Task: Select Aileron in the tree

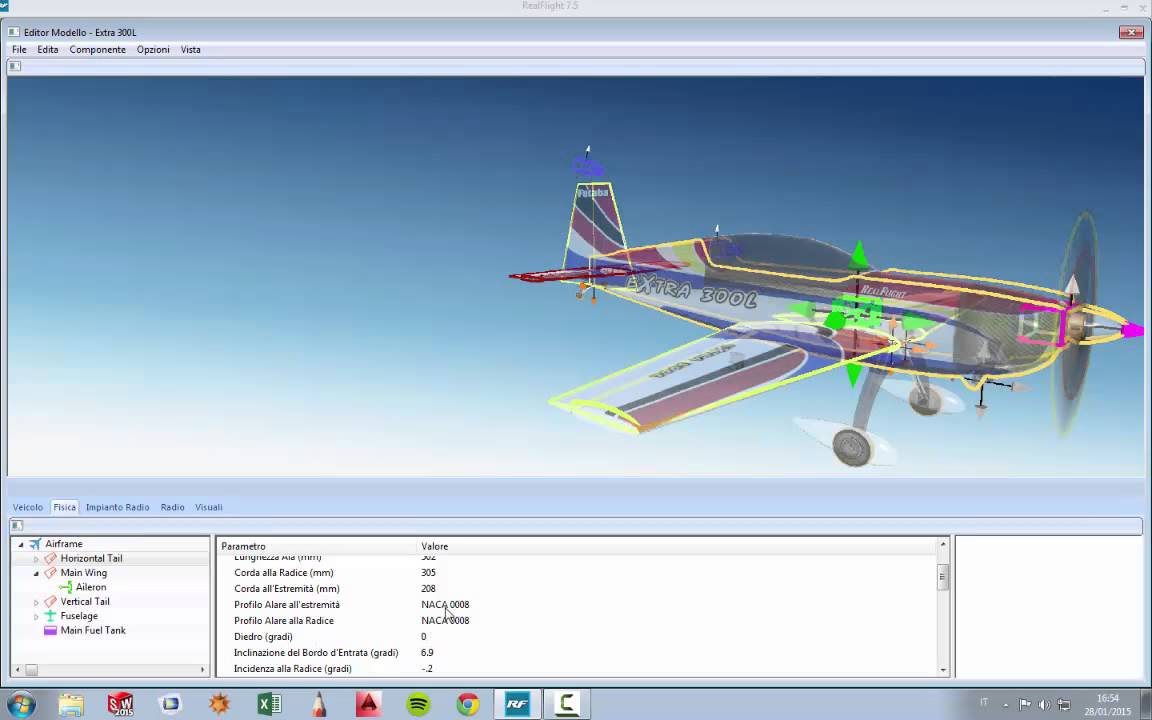Action: [91, 587]
